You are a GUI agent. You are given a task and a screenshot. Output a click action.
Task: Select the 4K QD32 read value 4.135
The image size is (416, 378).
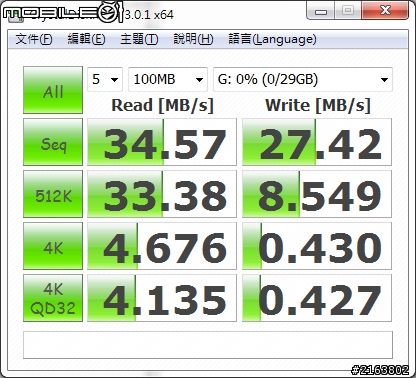(162, 298)
